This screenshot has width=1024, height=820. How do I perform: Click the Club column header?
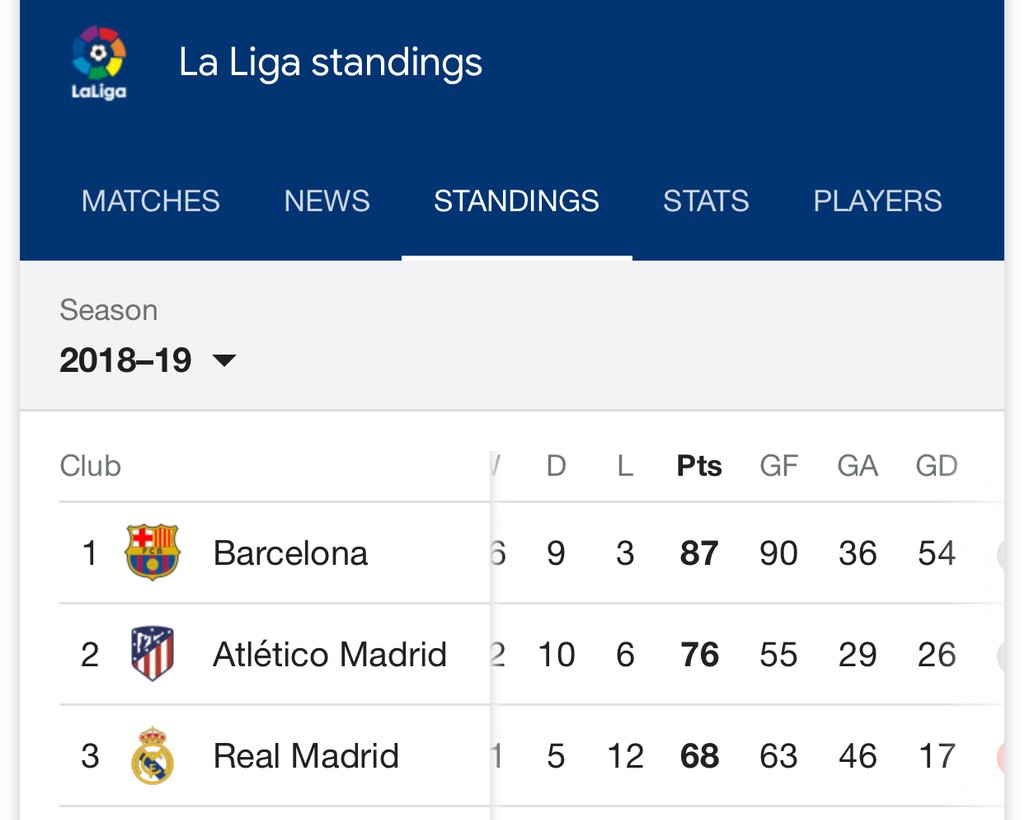[x=90, y=466]
